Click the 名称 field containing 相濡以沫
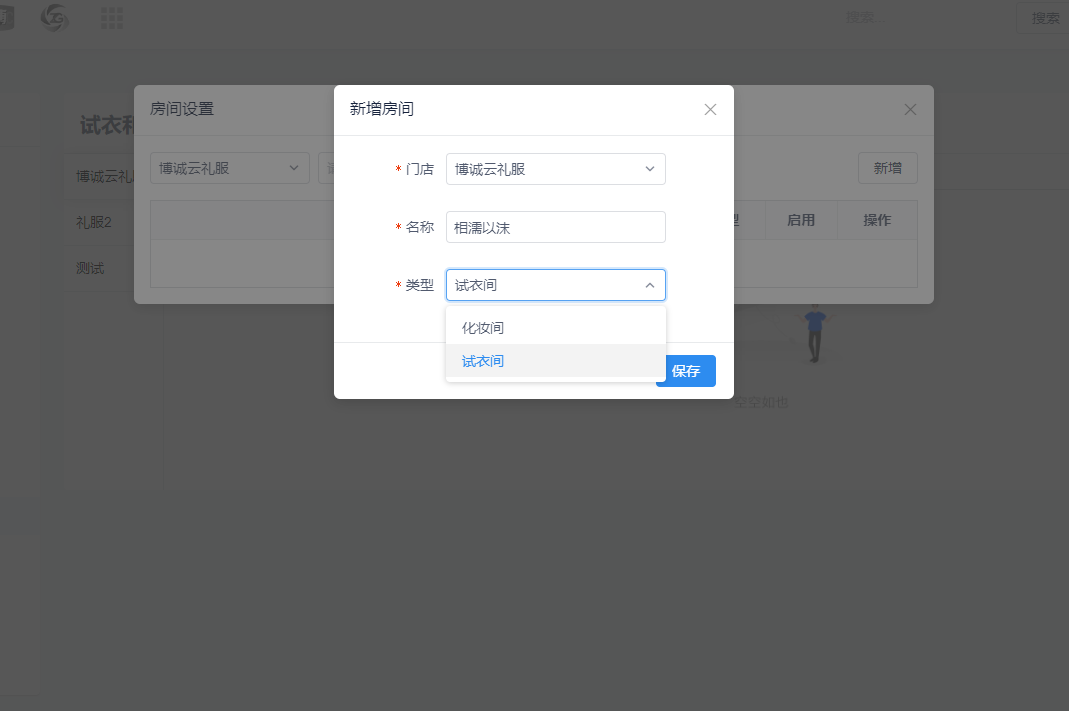 coord(555,226)
